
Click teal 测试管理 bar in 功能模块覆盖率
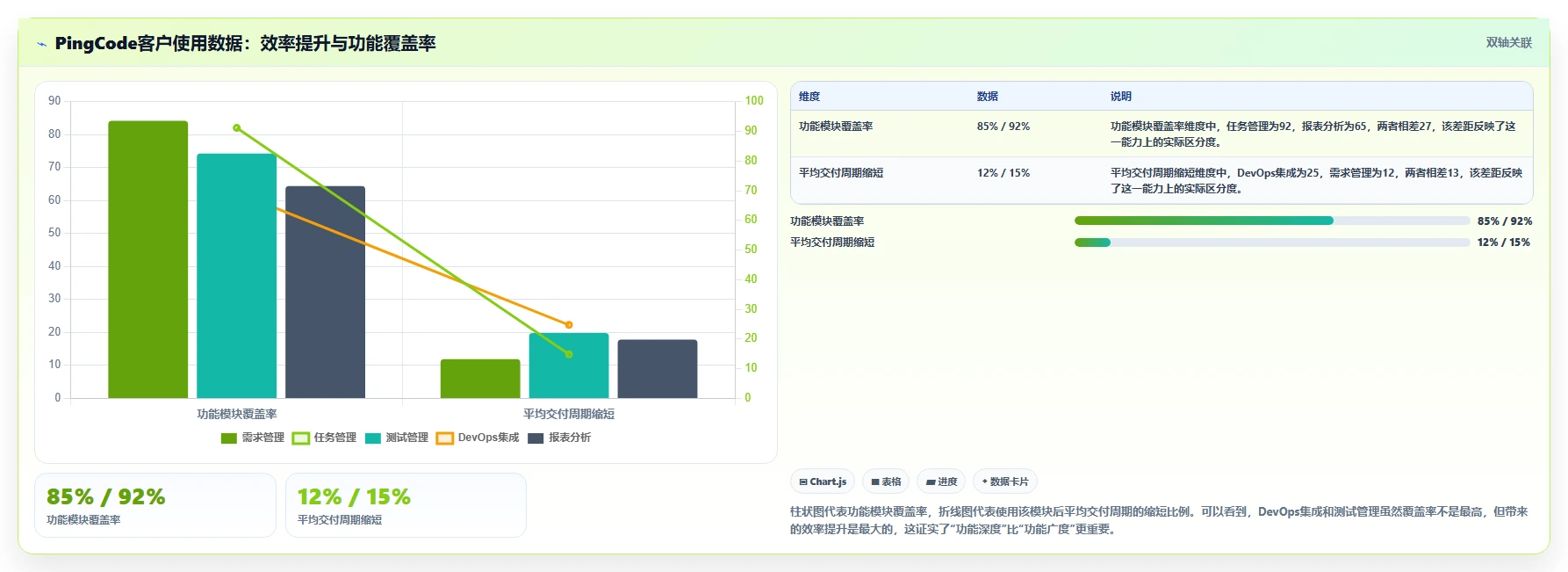(236, 276)
